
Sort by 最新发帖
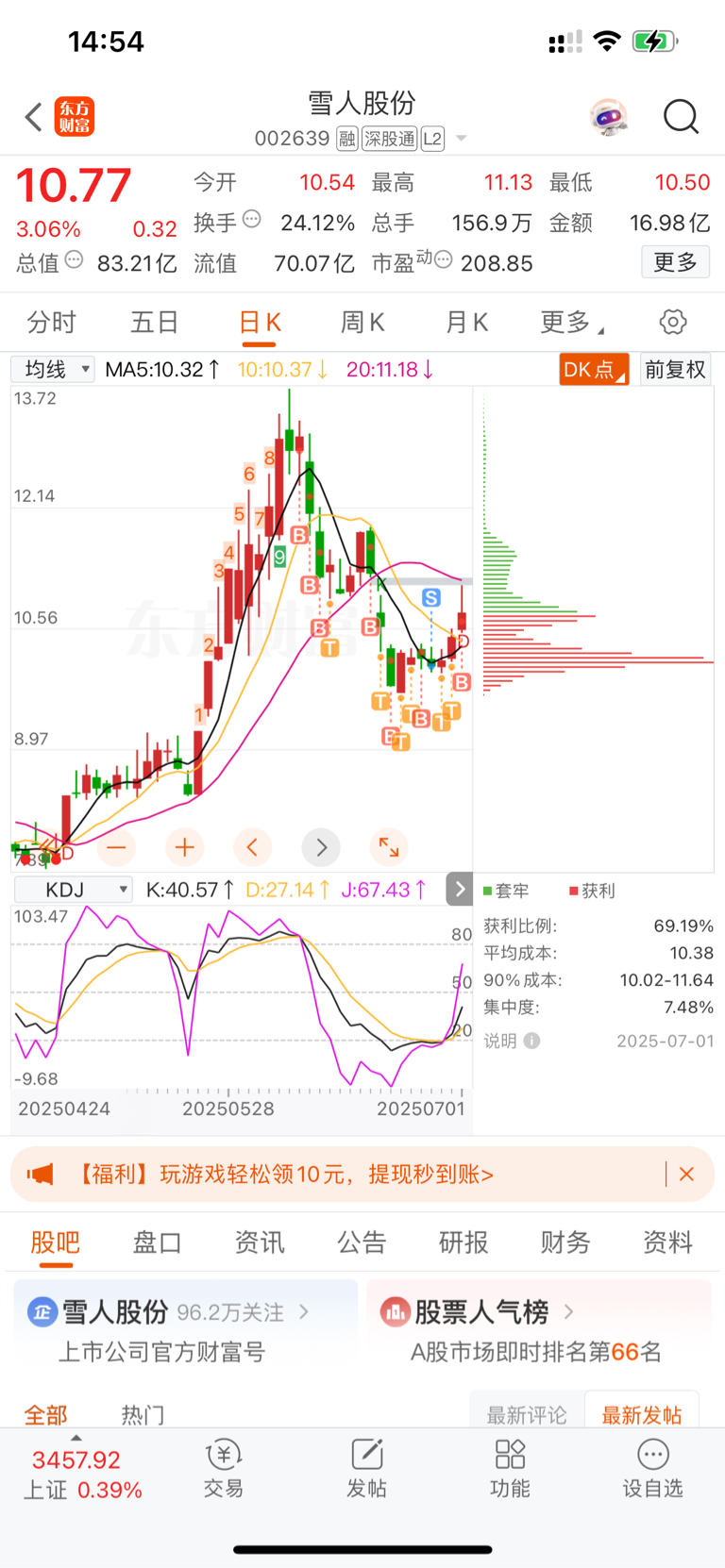click(642, 1415)
